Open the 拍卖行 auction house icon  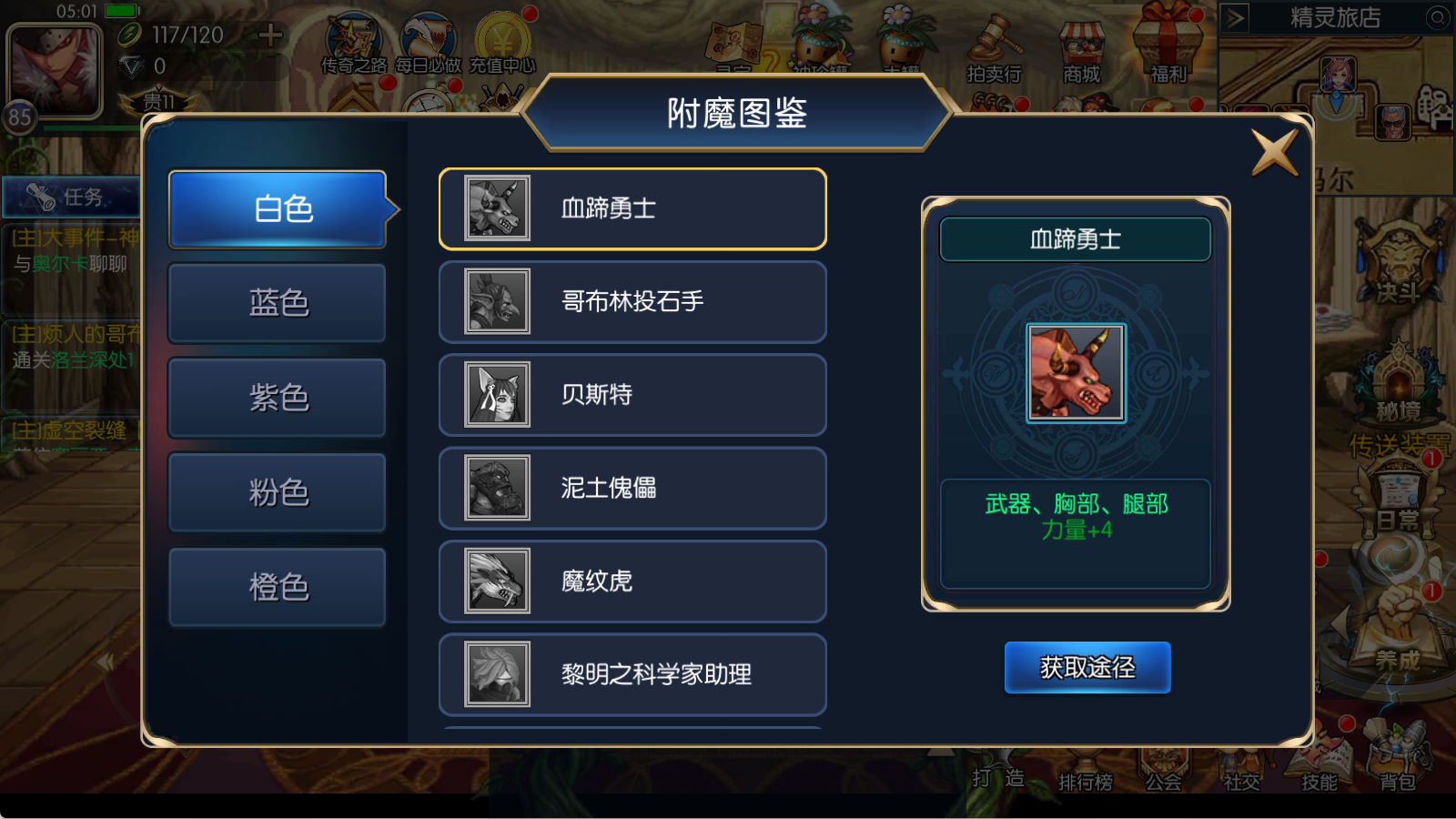[994, 50]
